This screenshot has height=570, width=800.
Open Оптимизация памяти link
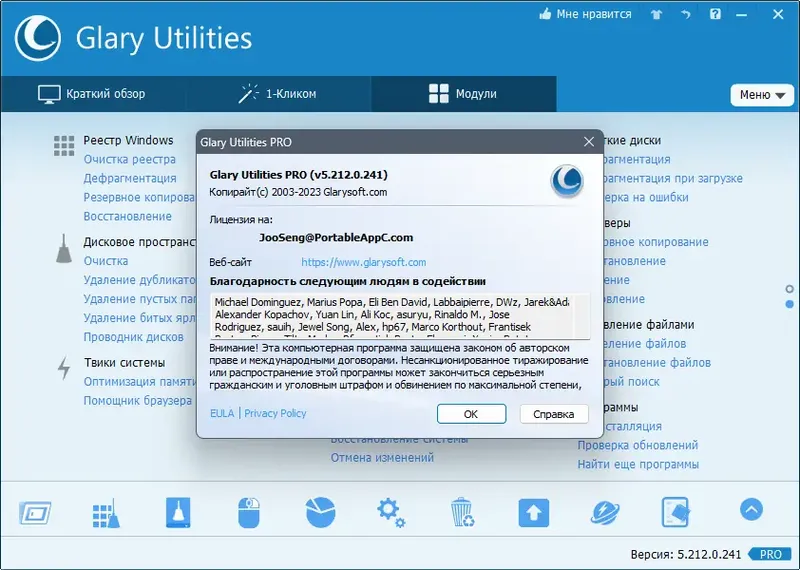click(x=140, y=382)
